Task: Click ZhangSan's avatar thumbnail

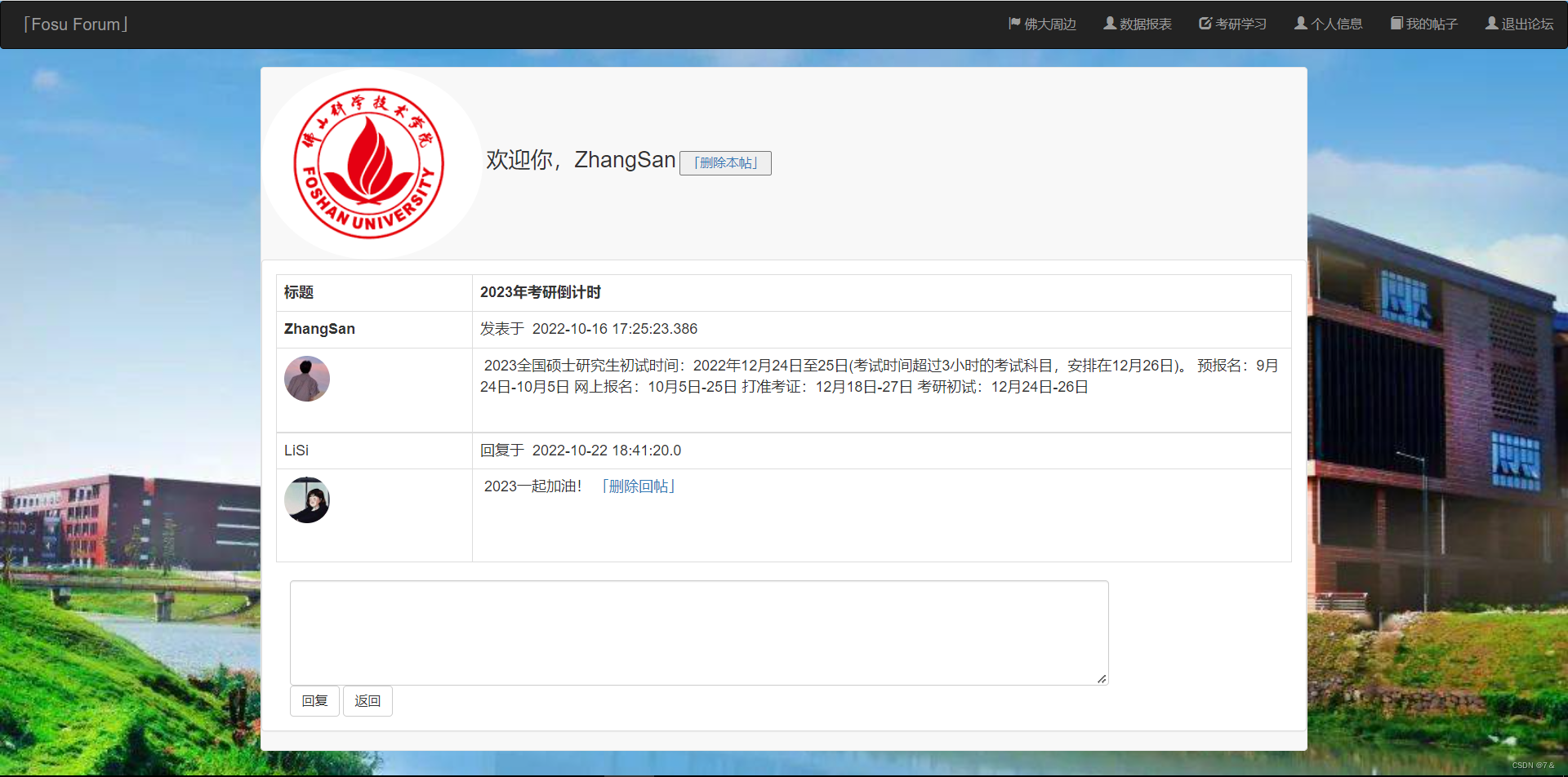Action: coord(307,379)
